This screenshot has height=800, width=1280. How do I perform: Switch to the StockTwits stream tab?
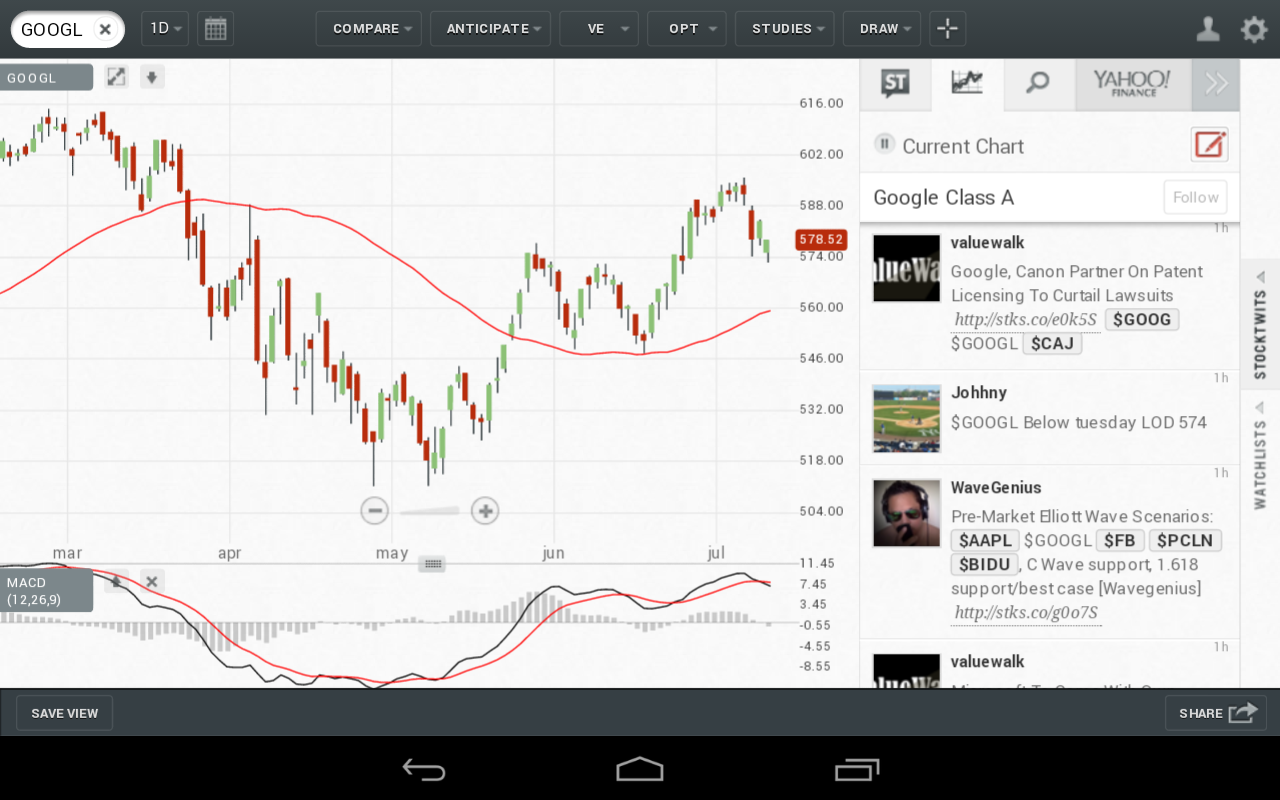pyautogui.click(x=896, y=84)
